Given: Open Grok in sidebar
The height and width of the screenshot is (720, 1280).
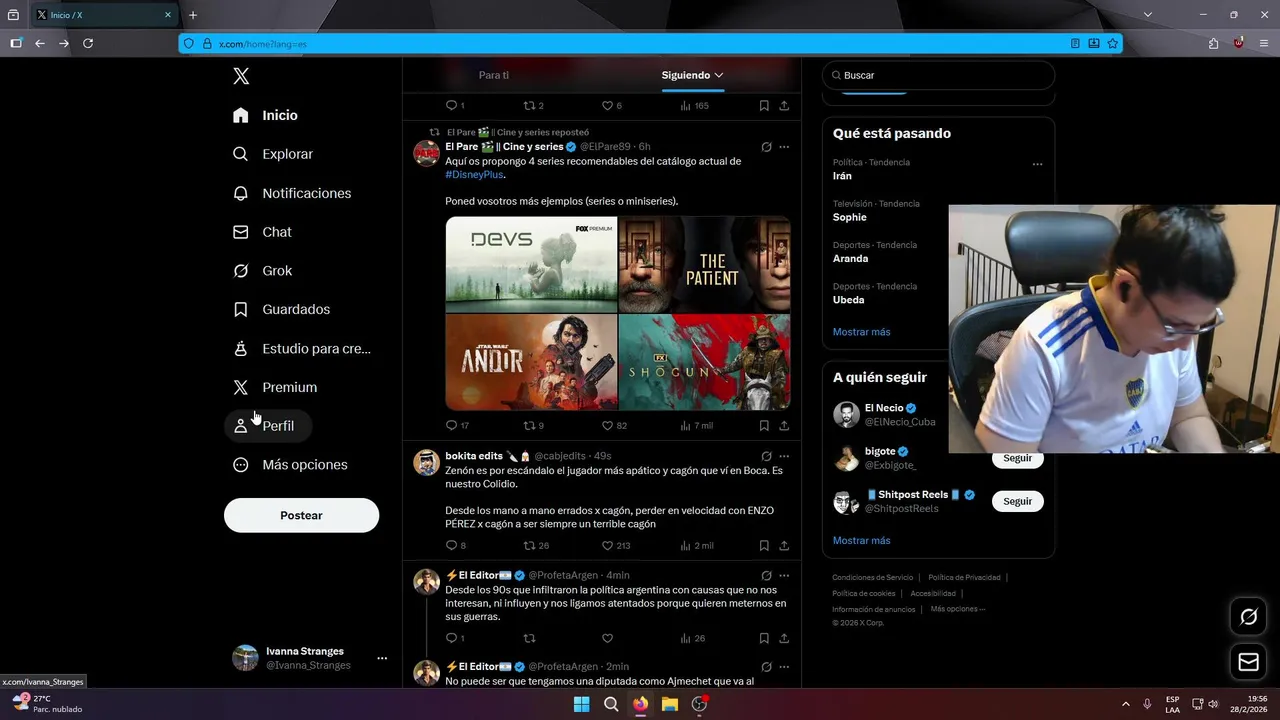Looking at the screenshot, I should (x=262, y=271).
